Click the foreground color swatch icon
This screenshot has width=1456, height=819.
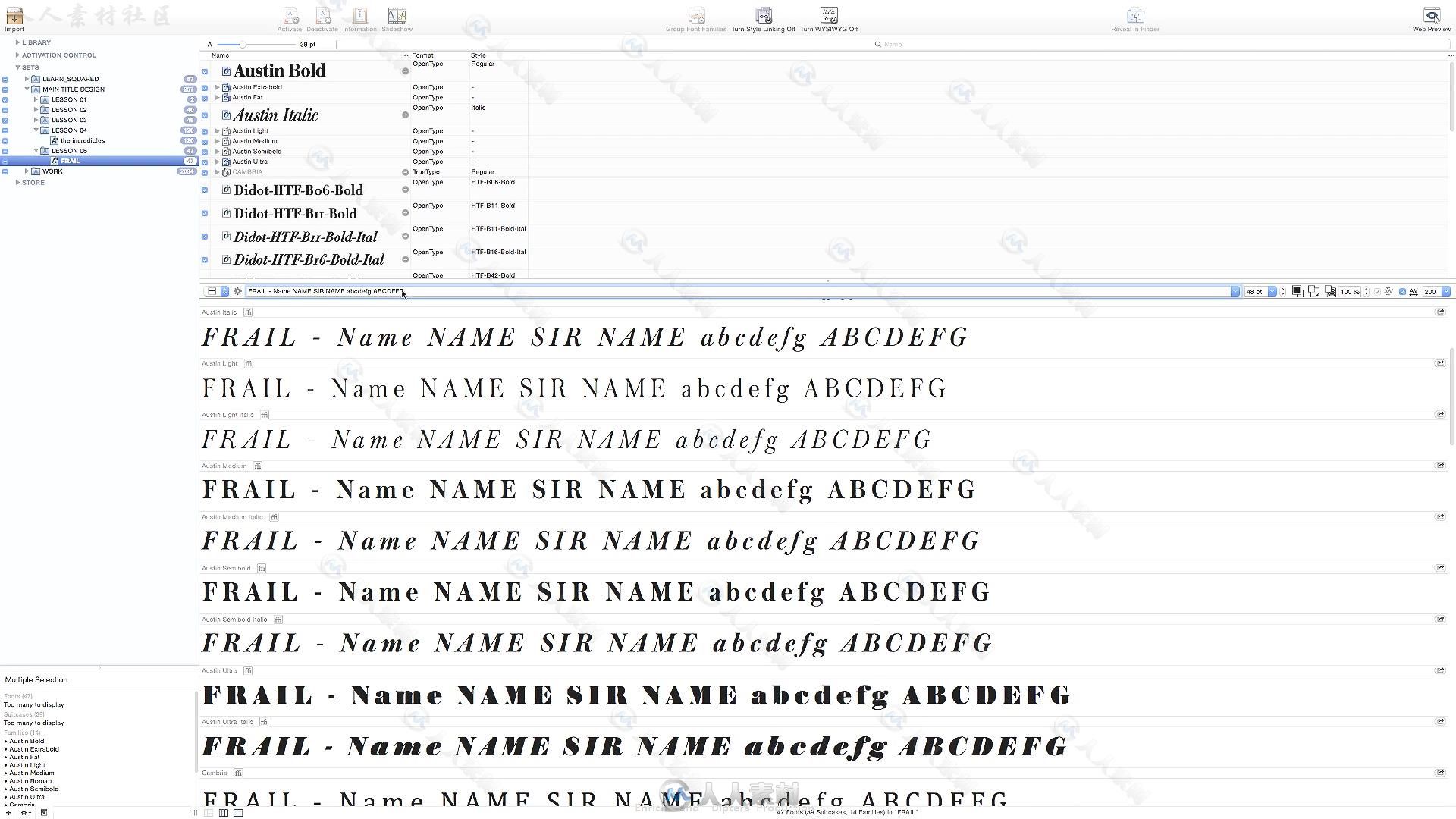[x=1298, y=291]
